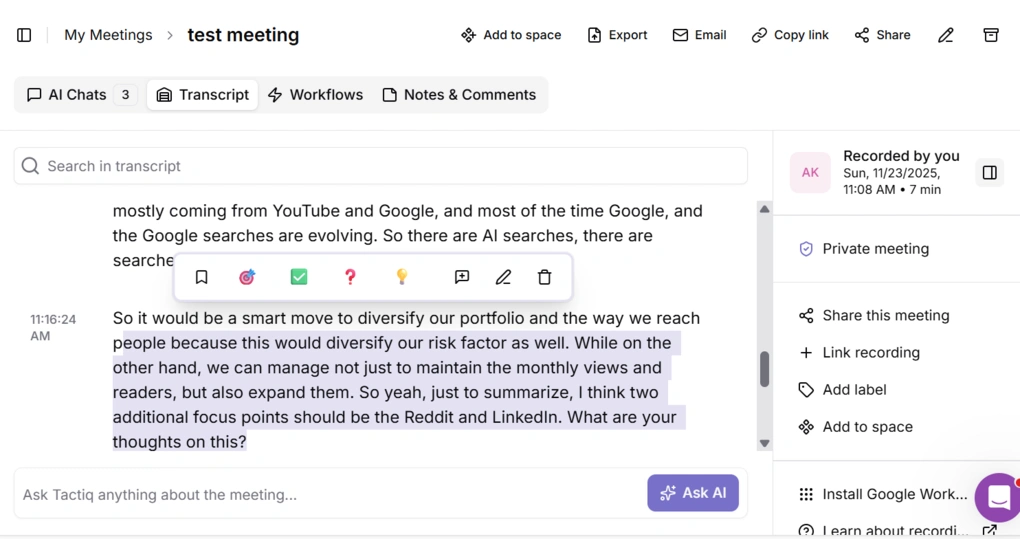The height and width of the screenshot is (539, 1020).
Task: Open the Add to space menu in header
Action: click(511, 35)
